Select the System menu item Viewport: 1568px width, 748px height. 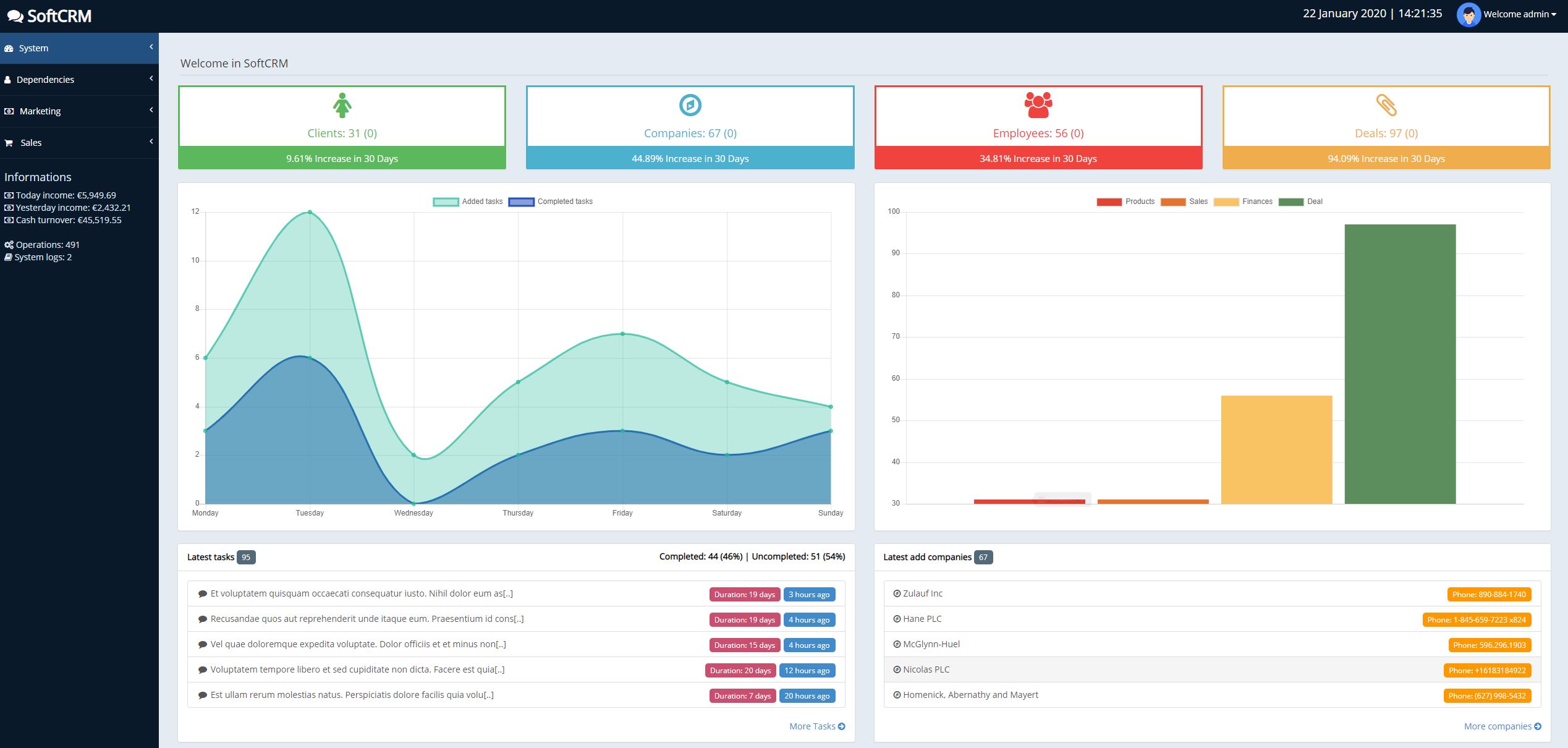point(33,48)
